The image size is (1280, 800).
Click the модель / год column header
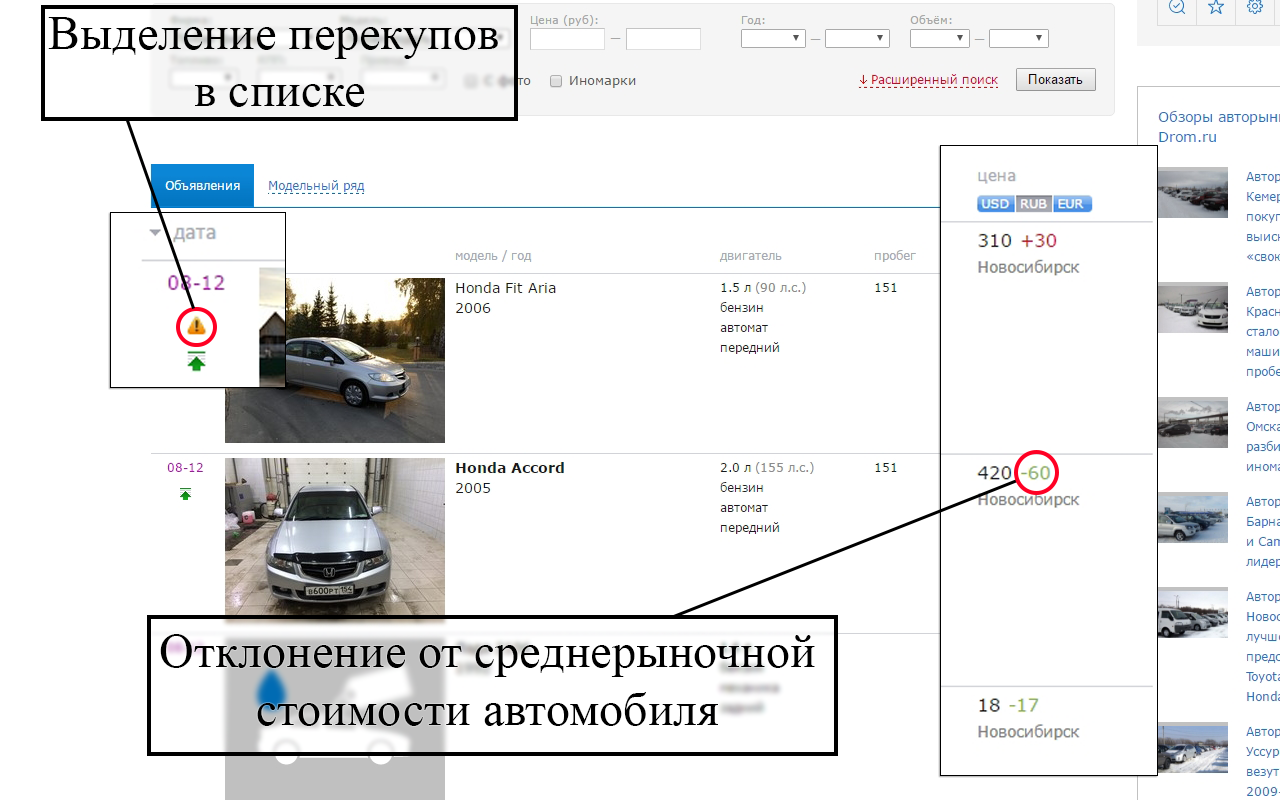pyautogui.click(x=493, y=256)
